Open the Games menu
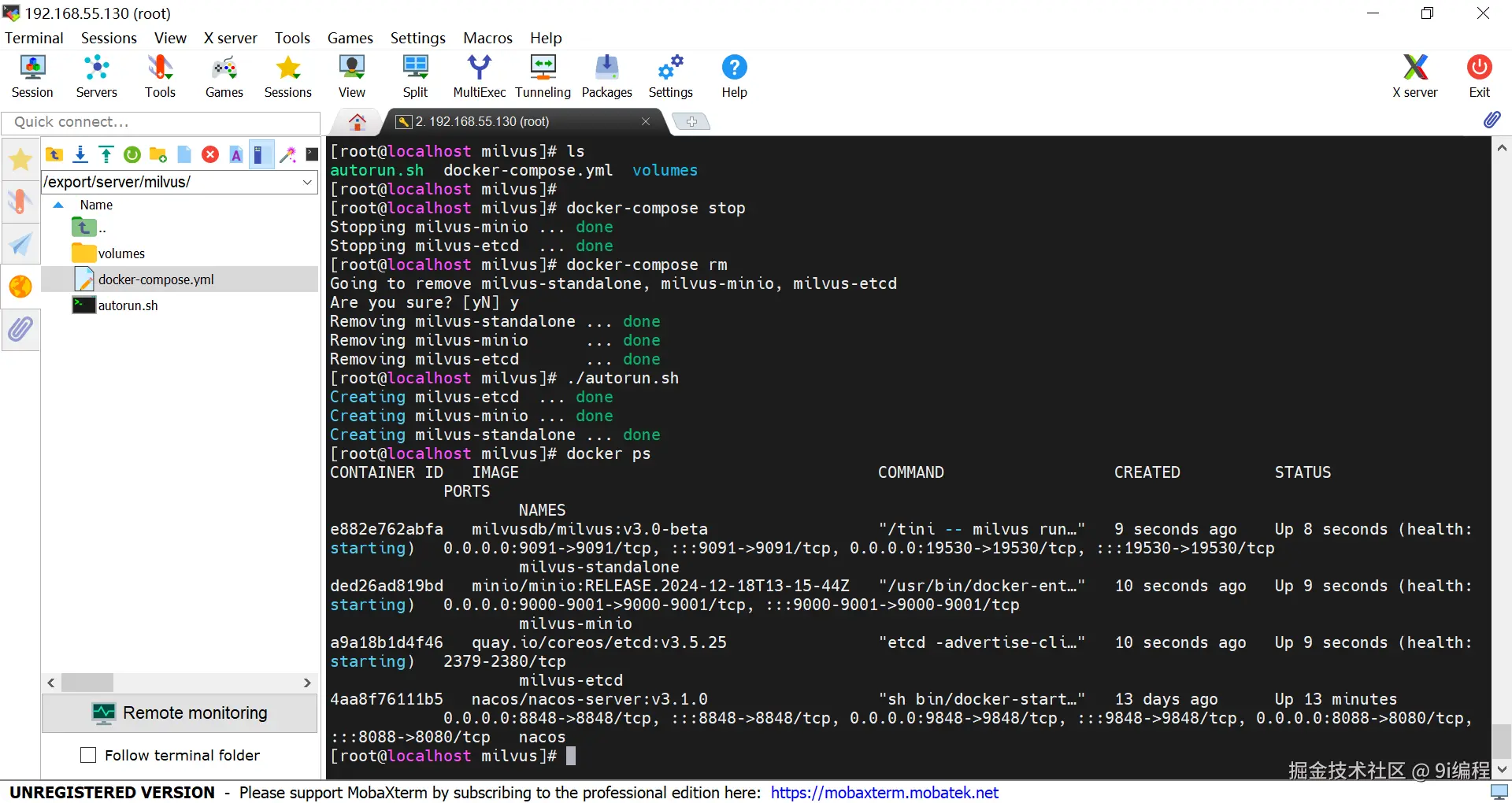 pyautogui.click(x=350, y=38)
